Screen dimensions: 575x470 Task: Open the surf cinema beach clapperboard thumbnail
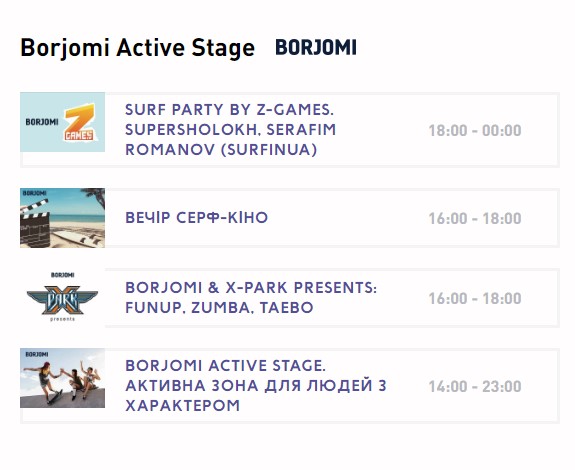(62, 218)
